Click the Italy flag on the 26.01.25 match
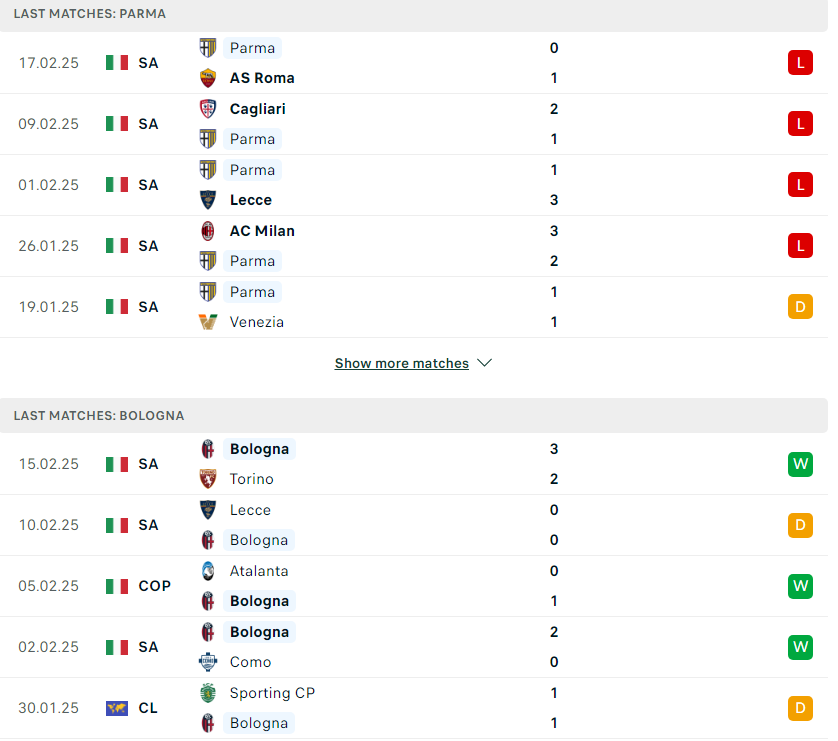 [117, 246]
